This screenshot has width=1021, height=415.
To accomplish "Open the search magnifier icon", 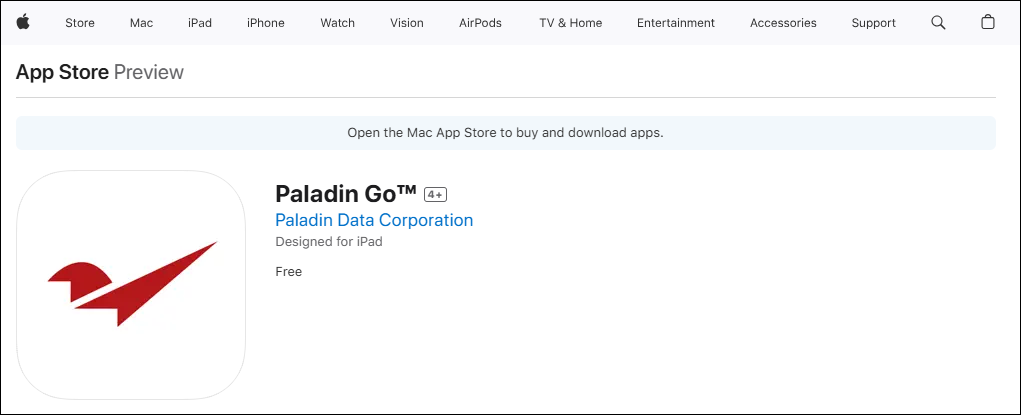I will point(938,23).
